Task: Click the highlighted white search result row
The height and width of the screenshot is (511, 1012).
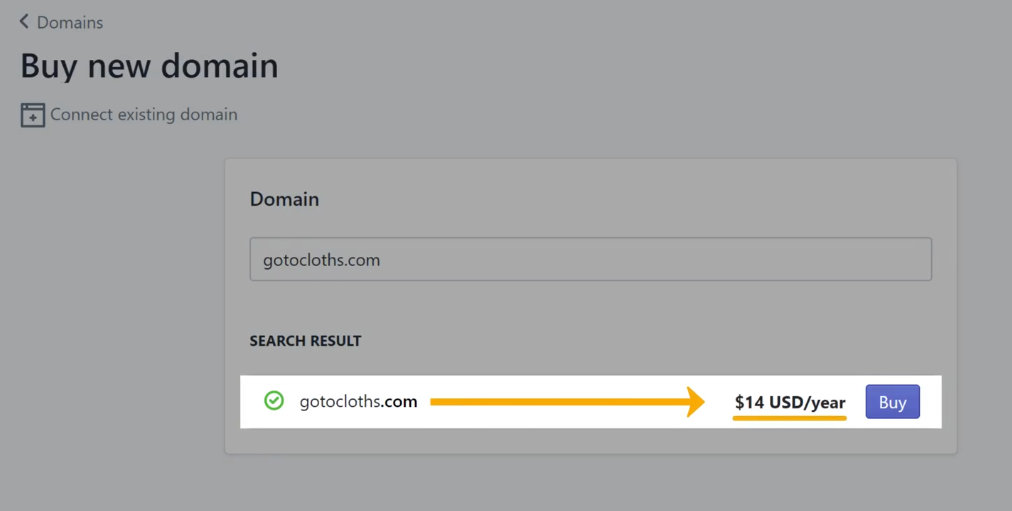Action: (x=591, y=401)
